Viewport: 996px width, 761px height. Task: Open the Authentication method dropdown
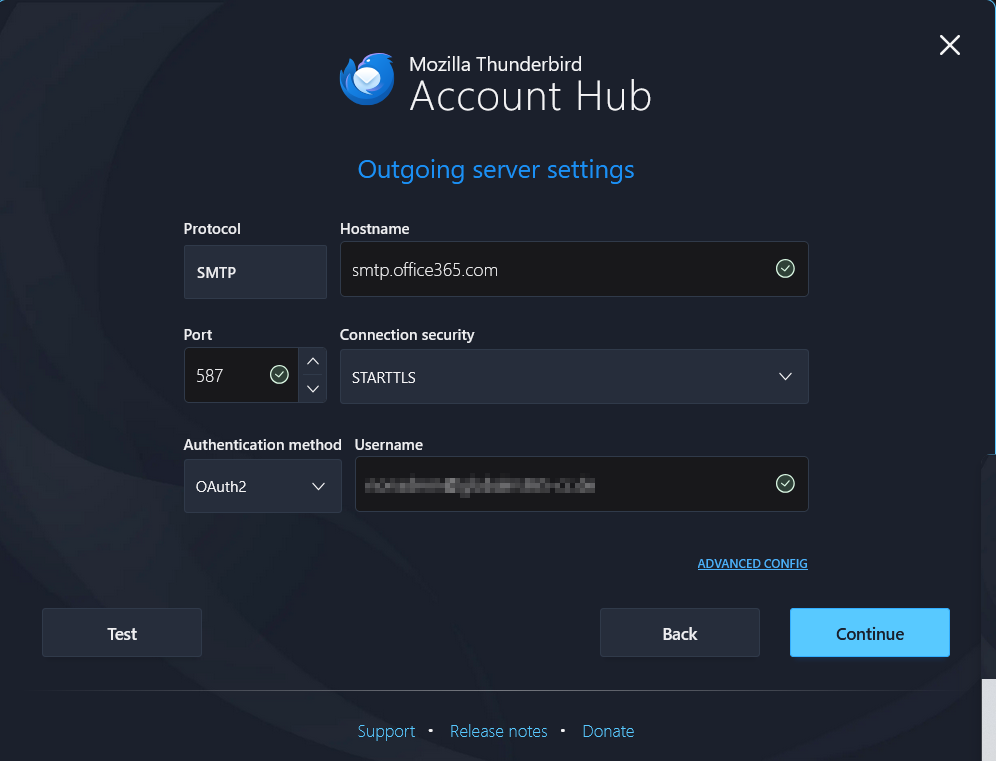[263, 486]
